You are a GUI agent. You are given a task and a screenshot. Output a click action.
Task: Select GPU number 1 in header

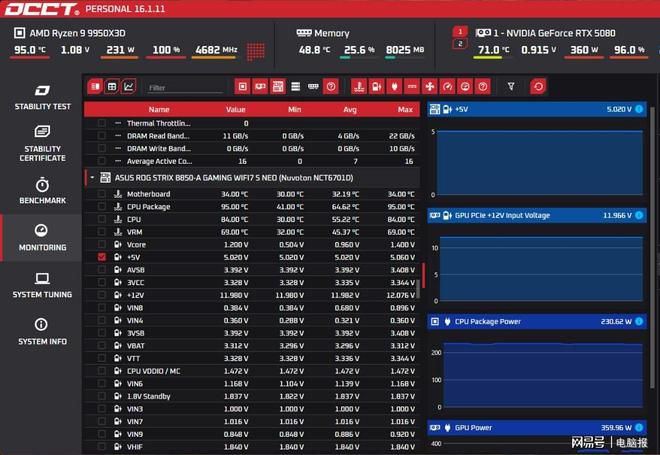[x=460, y=32]
